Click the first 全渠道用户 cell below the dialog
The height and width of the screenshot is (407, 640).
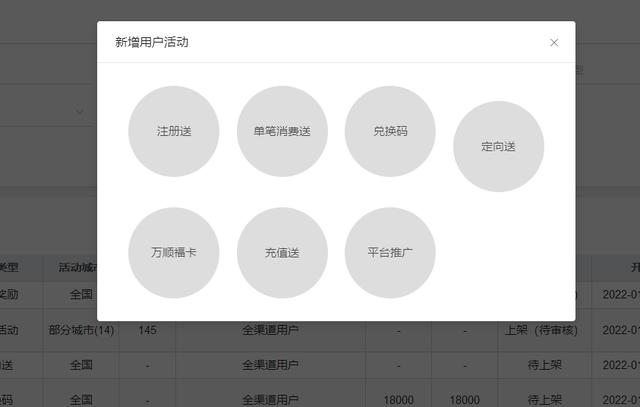pos(270,330)
